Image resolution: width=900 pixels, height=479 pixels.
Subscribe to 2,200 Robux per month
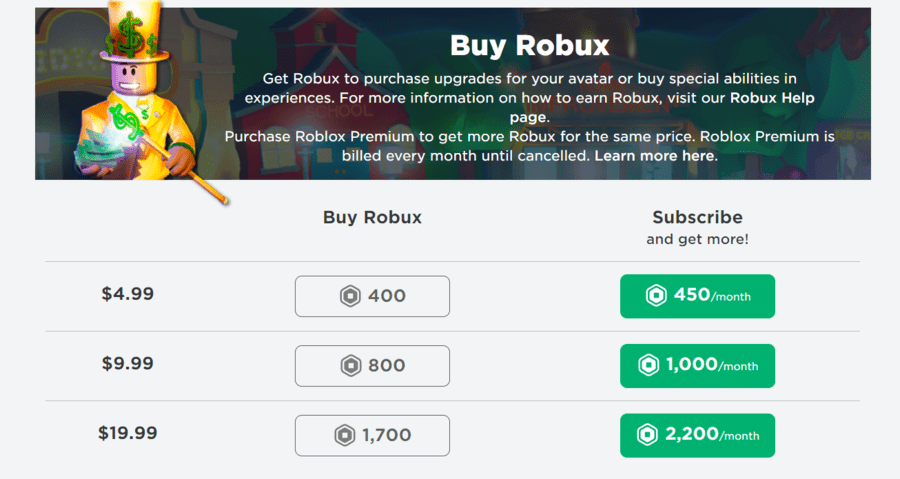click(697, 435)
